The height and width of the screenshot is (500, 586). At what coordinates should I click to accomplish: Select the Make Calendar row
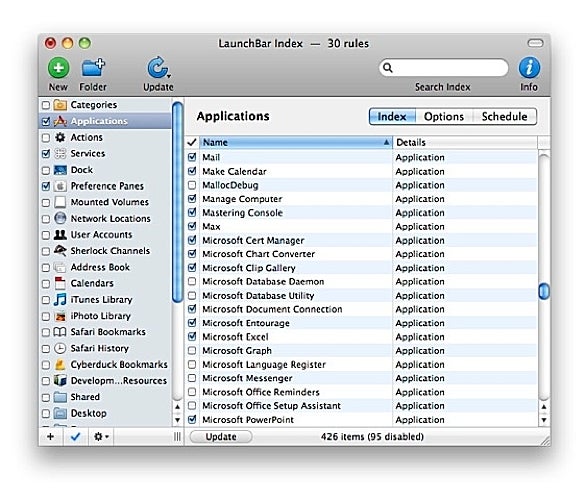click(361, 172)
